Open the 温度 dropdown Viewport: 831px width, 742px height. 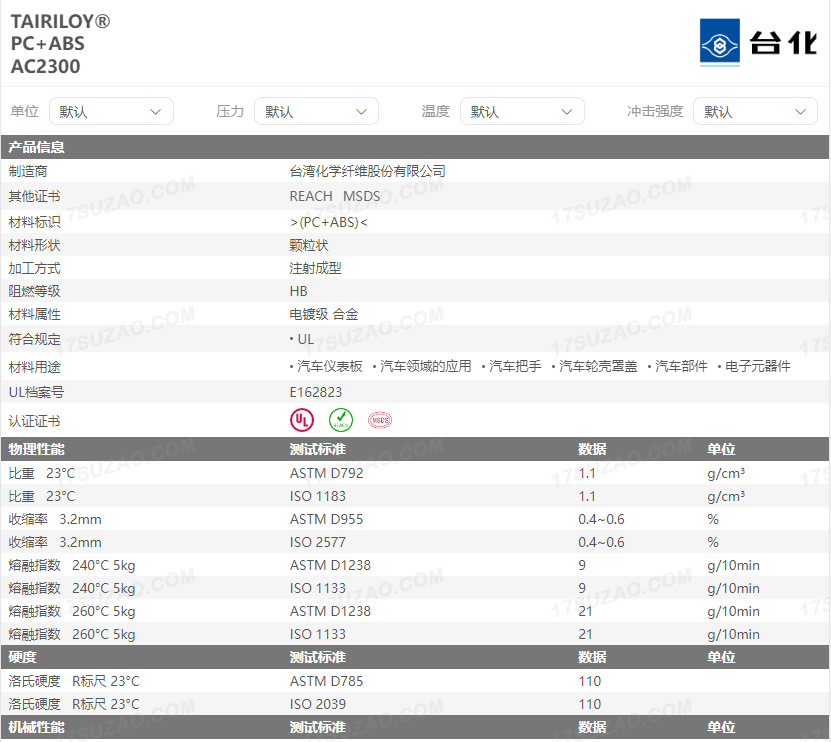[522, 111]
